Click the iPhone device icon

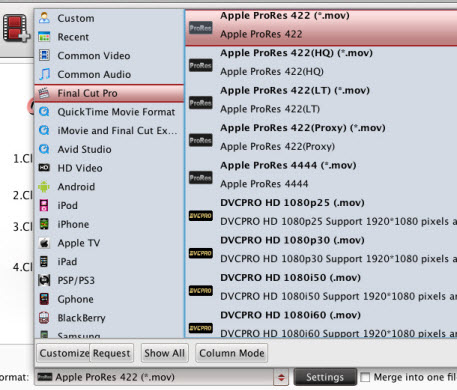tap(44, 224)
